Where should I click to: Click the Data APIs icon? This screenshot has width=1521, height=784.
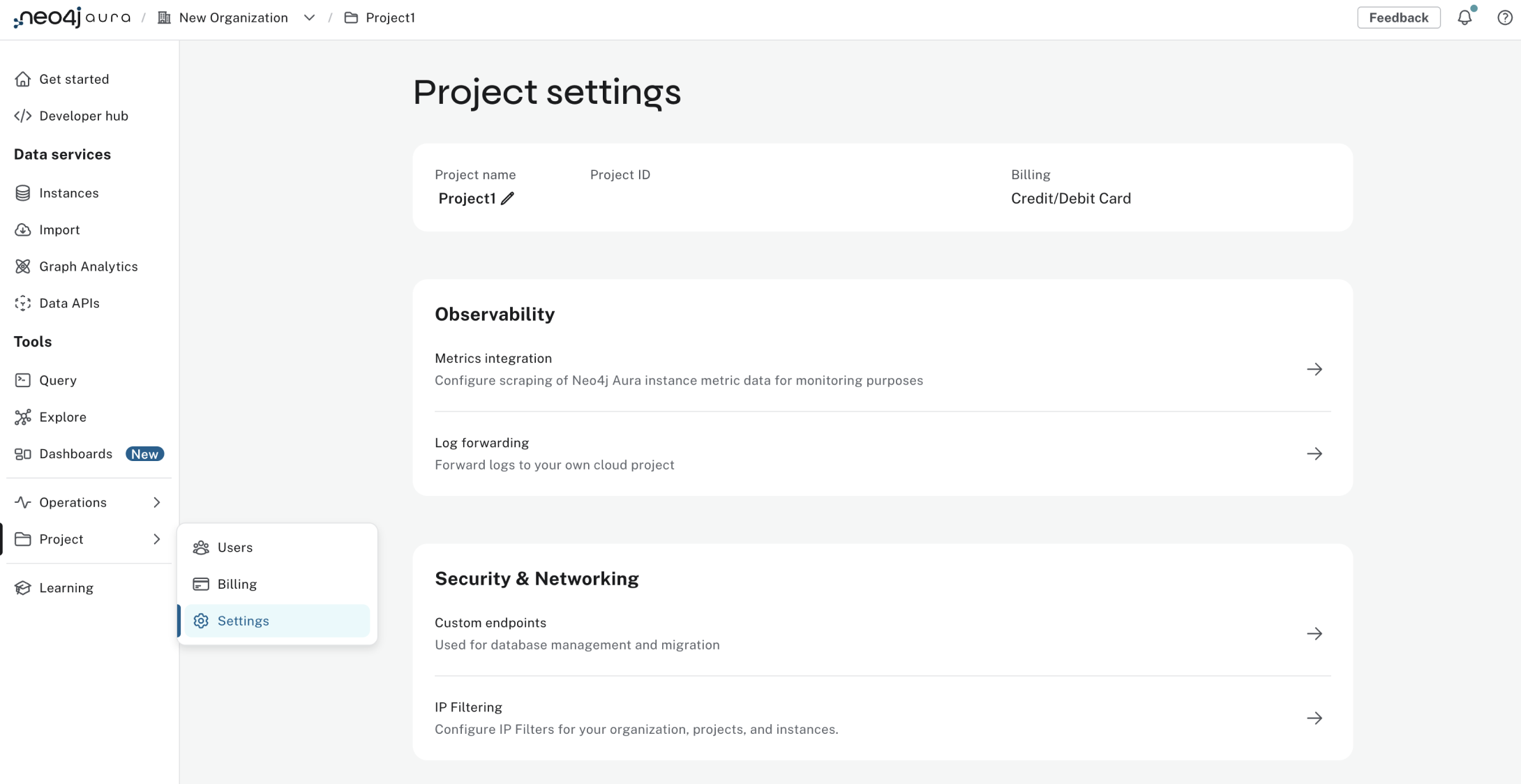pos(23,303)
